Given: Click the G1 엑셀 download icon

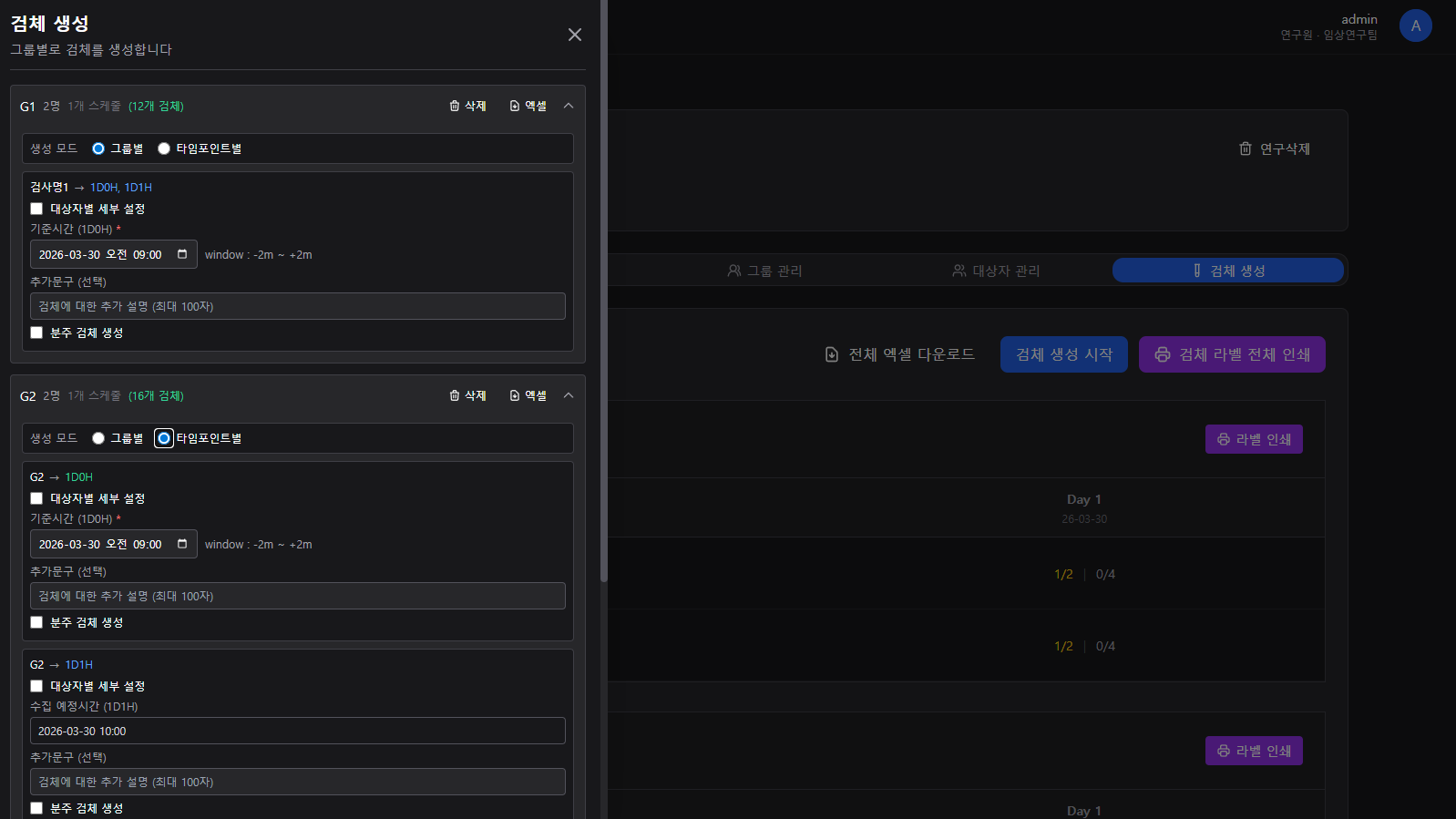Looking at the screenshot, I should tap(515, 106).
